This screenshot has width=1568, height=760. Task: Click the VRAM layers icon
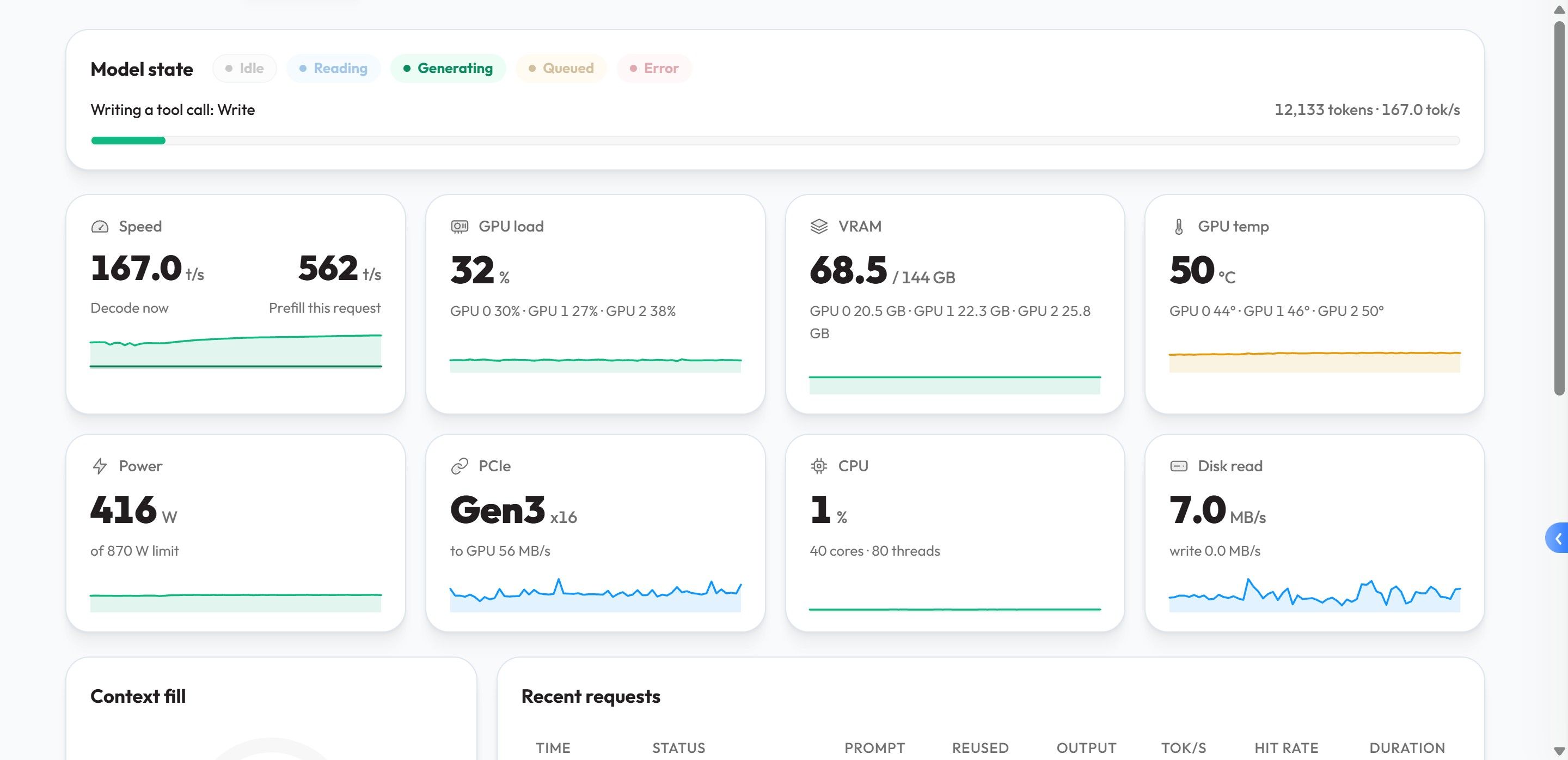click(x=819, y=227)
